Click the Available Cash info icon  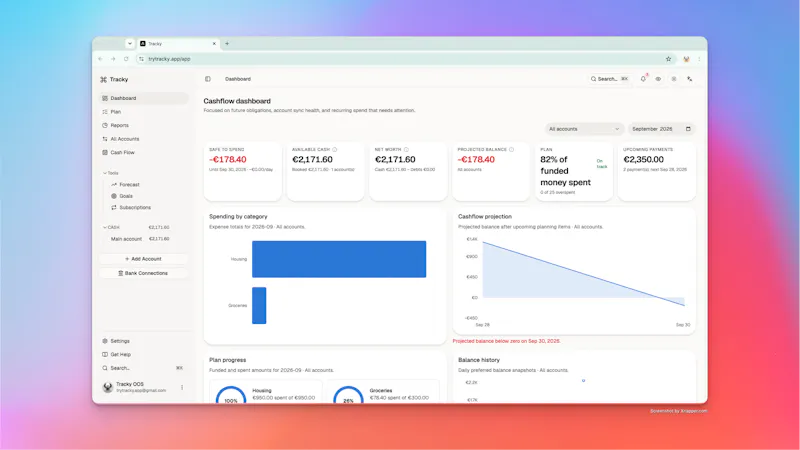point(335,149)
